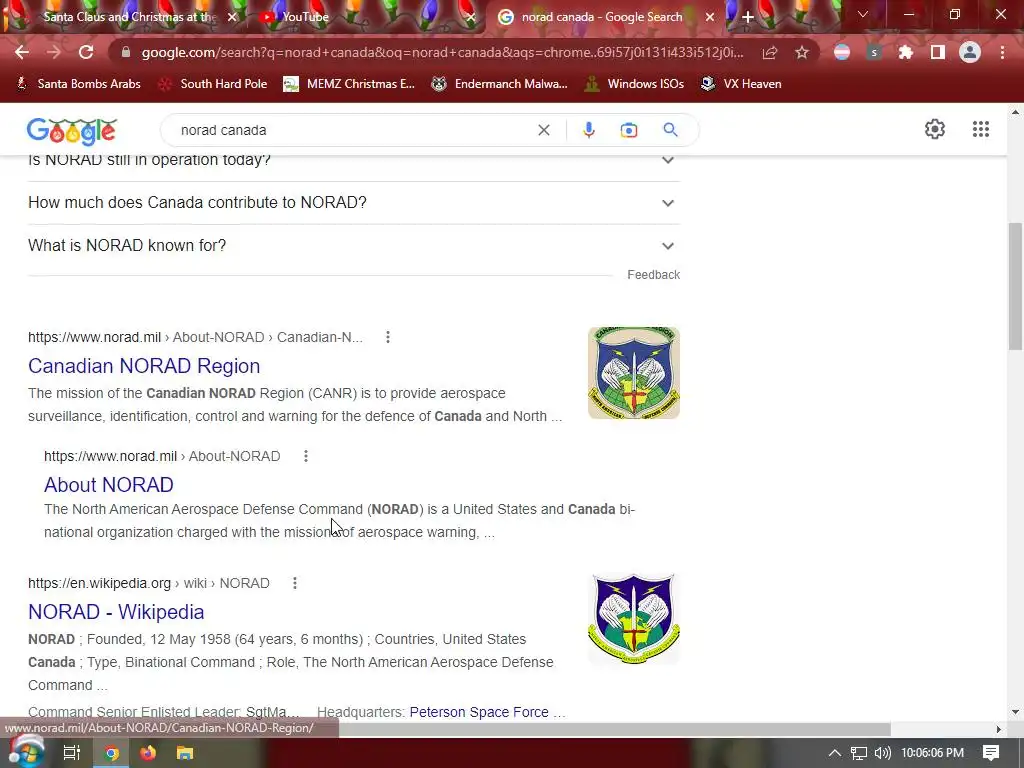The image size is (1024, 768).
Task: Click the Google holiday logo
Action: click(x=72, y=131)
